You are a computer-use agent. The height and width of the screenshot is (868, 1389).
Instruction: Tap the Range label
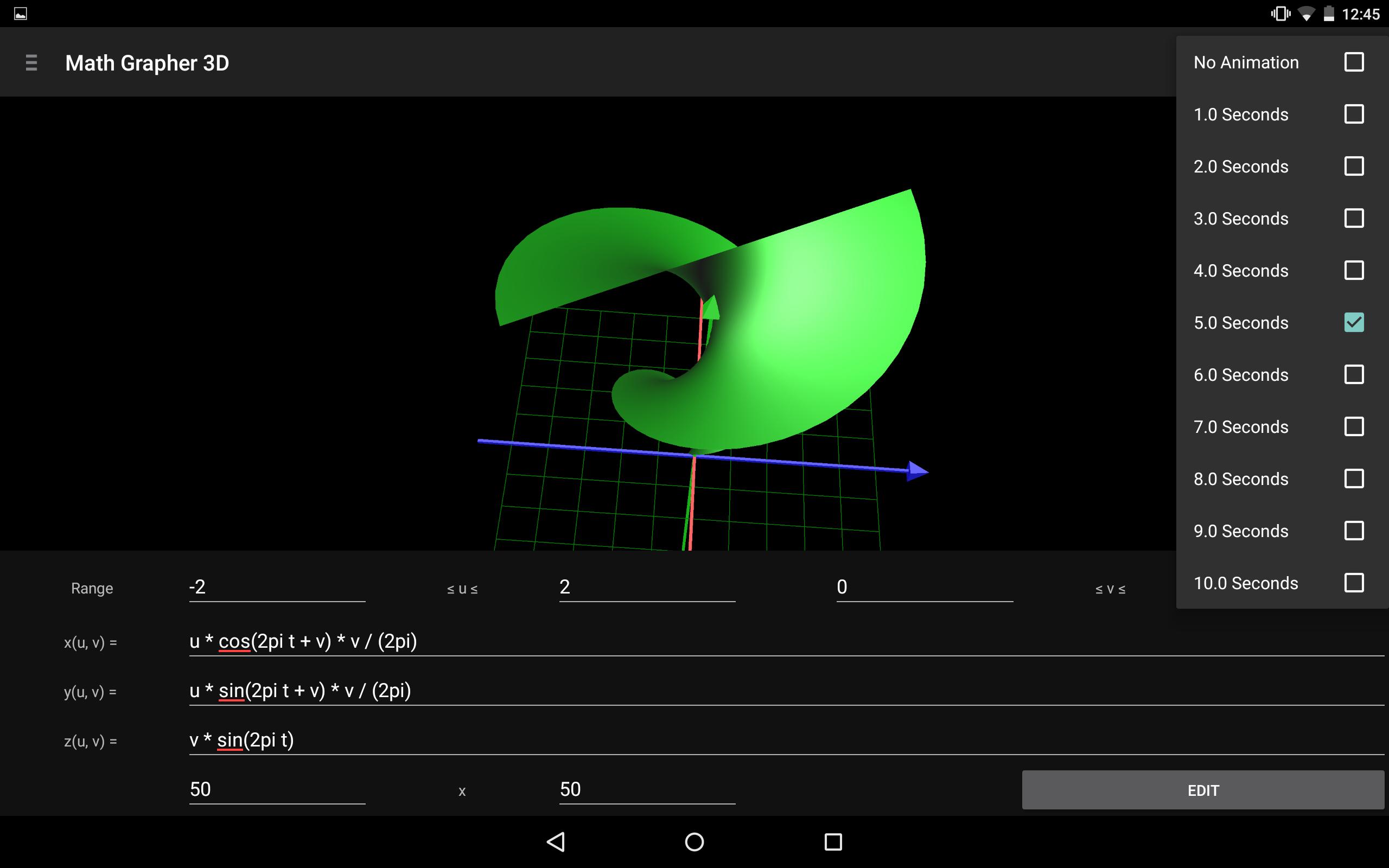point(92,589)
